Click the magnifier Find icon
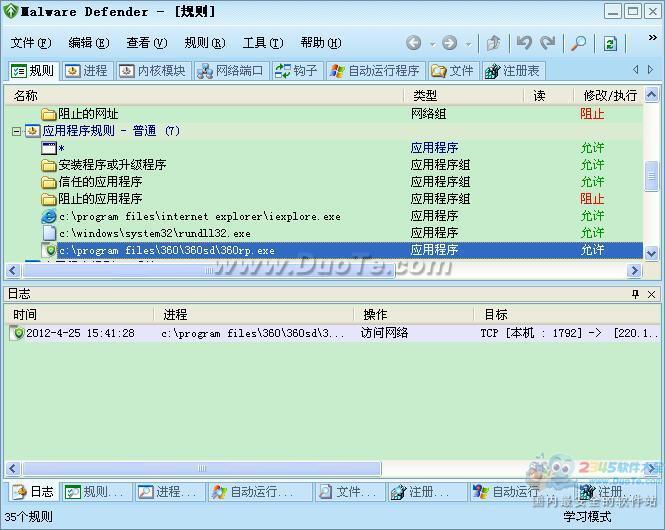665x530 pixels. pyautogui.click(x=578, y=43)
